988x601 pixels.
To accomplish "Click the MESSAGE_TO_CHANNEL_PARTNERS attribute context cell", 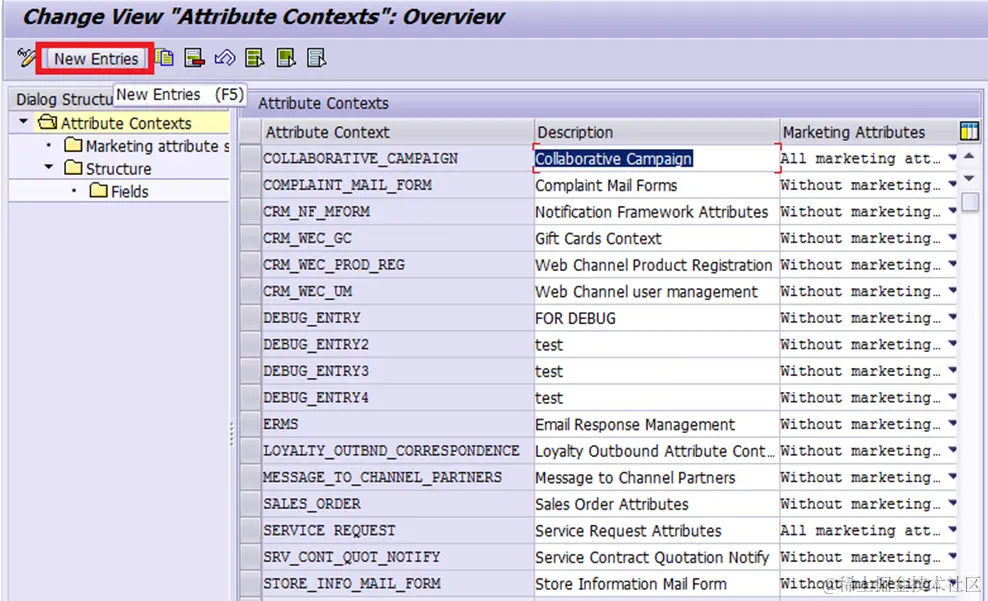I will point(398,477).
